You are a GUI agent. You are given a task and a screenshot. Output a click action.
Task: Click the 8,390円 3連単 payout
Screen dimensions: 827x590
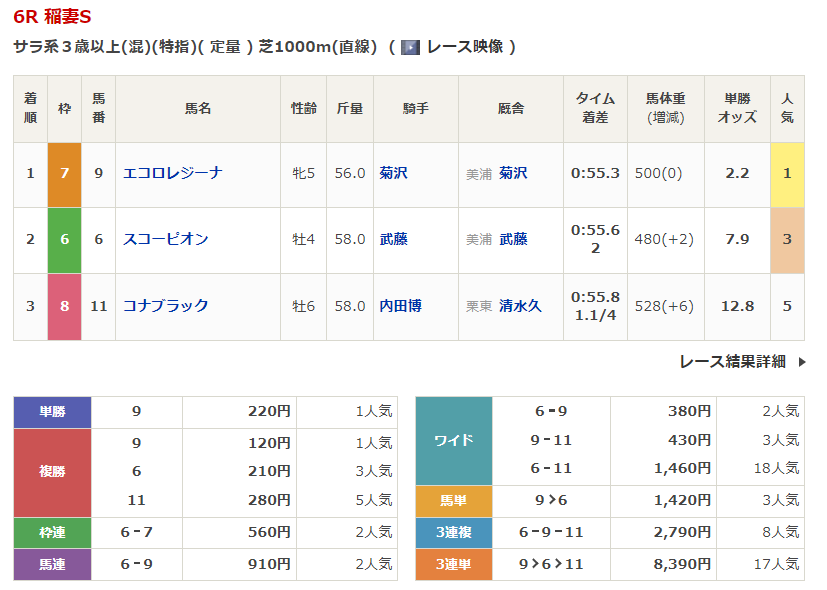[682, 565]
